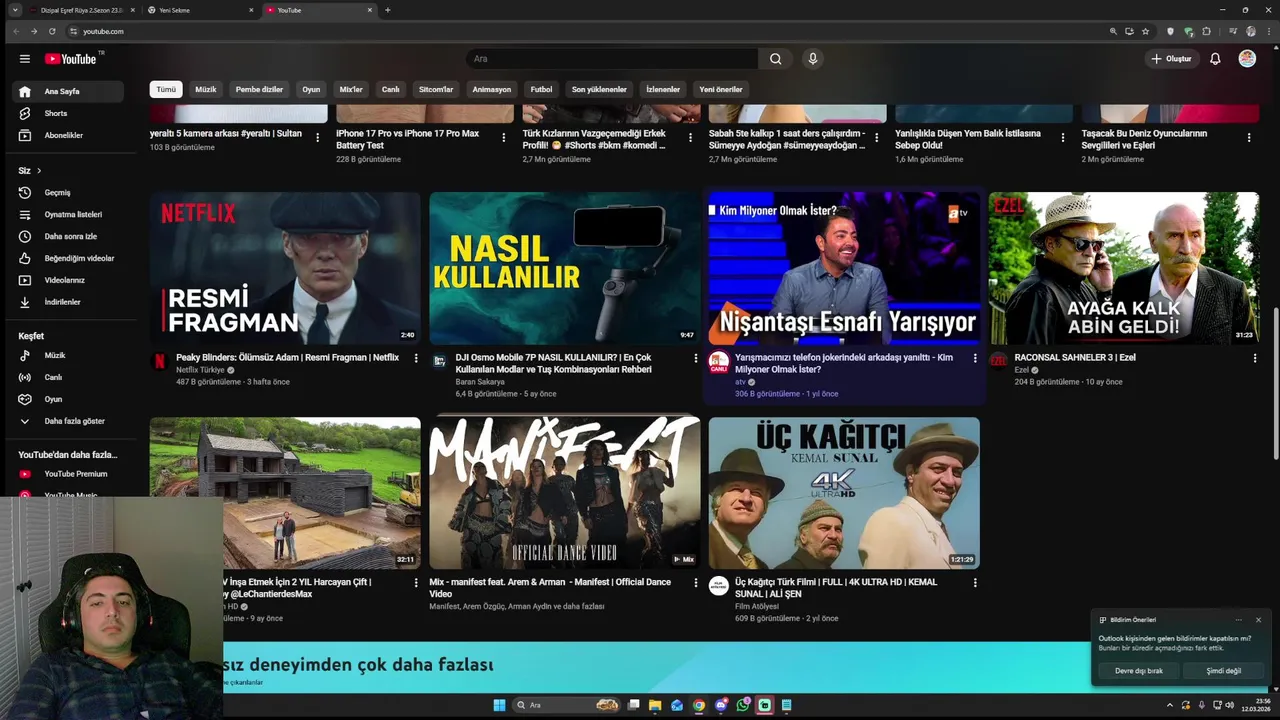The width and height of the screenshot is (1280, 720).
Task: Open Müzik under Keşfet
Action: [69, 355]
